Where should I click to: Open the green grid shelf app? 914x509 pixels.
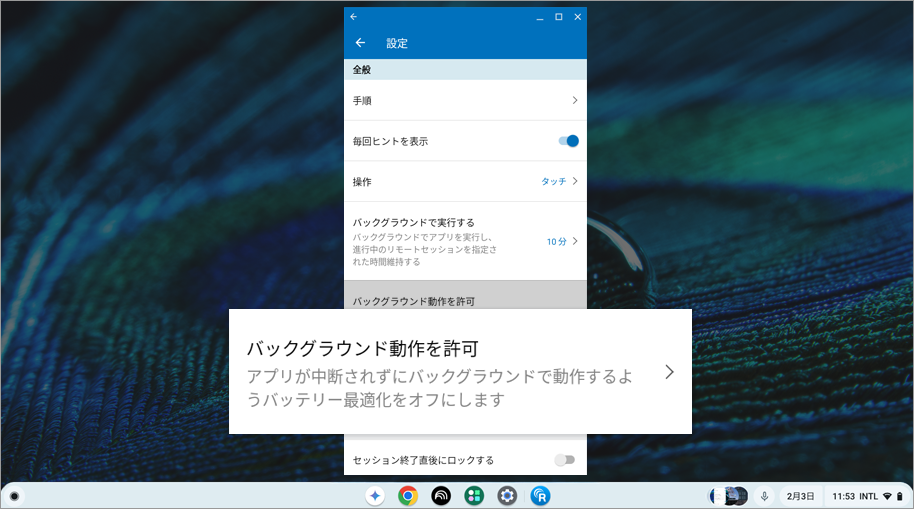(474, 496)
